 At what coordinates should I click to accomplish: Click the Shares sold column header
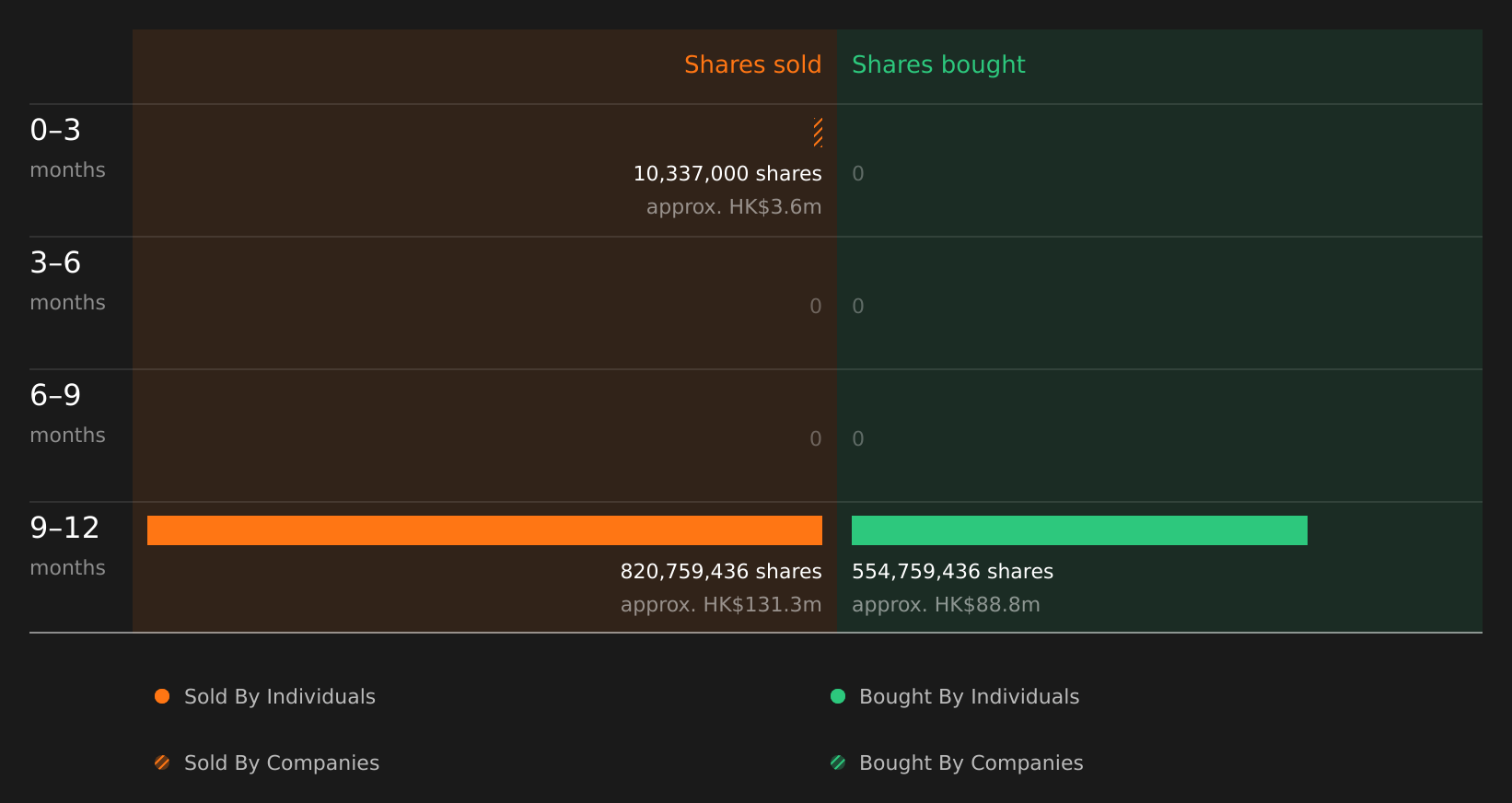[752, 64]
